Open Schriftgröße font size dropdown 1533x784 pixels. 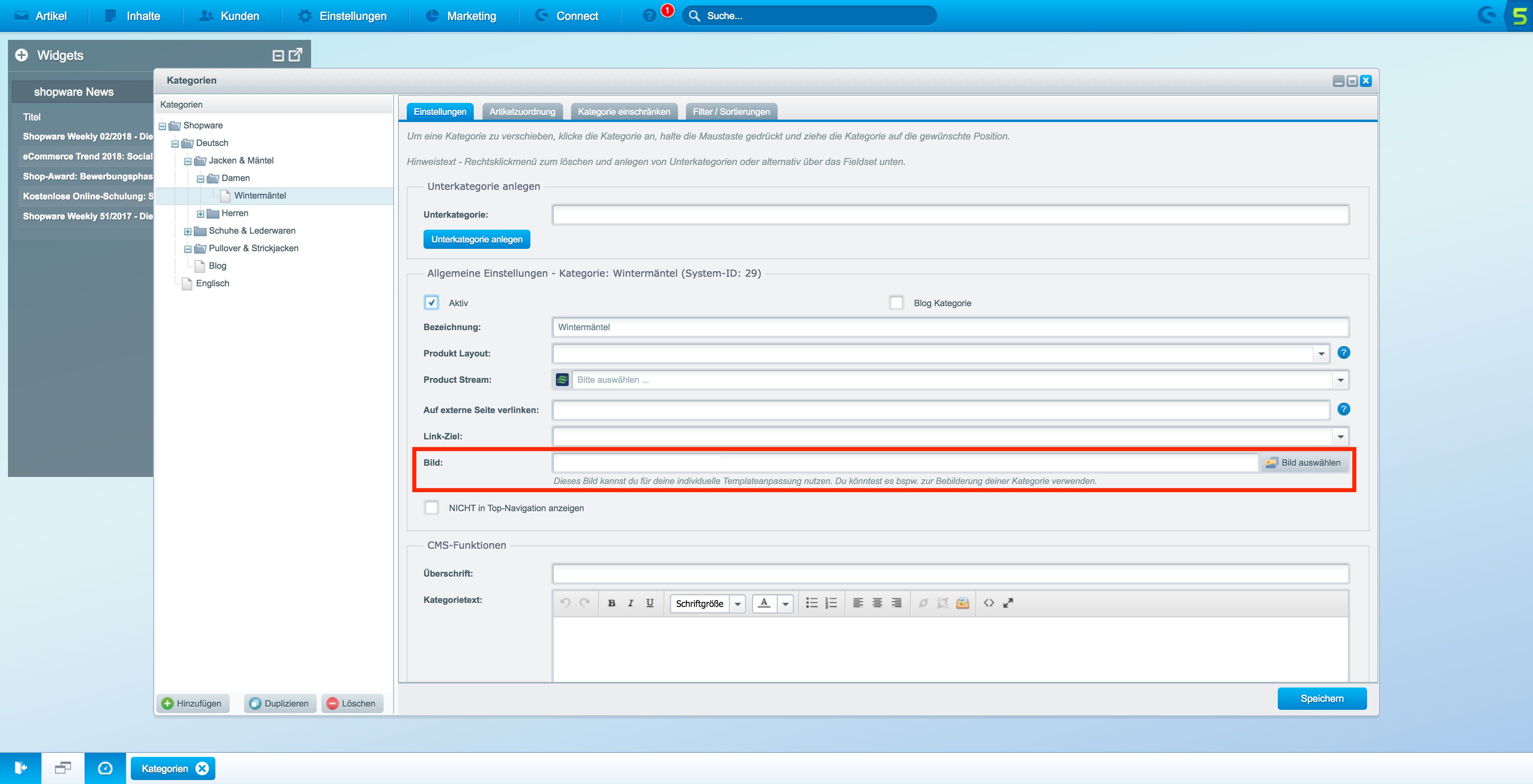click(737, 603)
